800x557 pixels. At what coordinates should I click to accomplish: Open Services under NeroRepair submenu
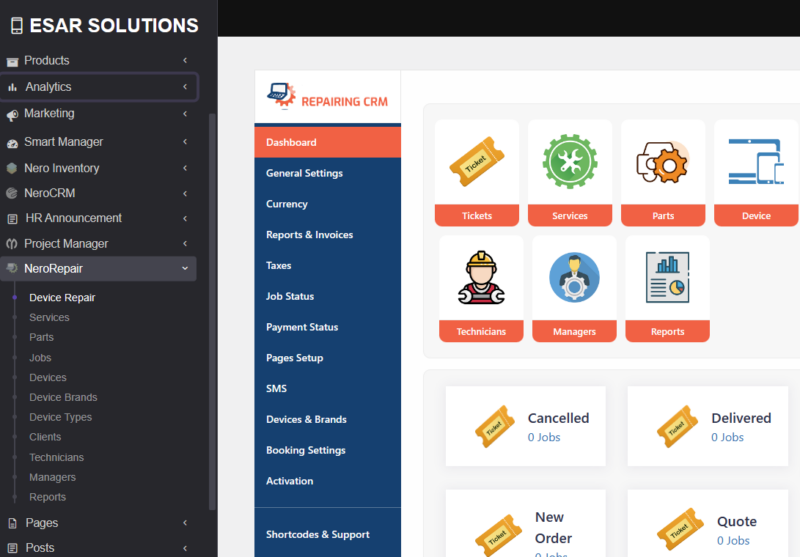[49, 317]
